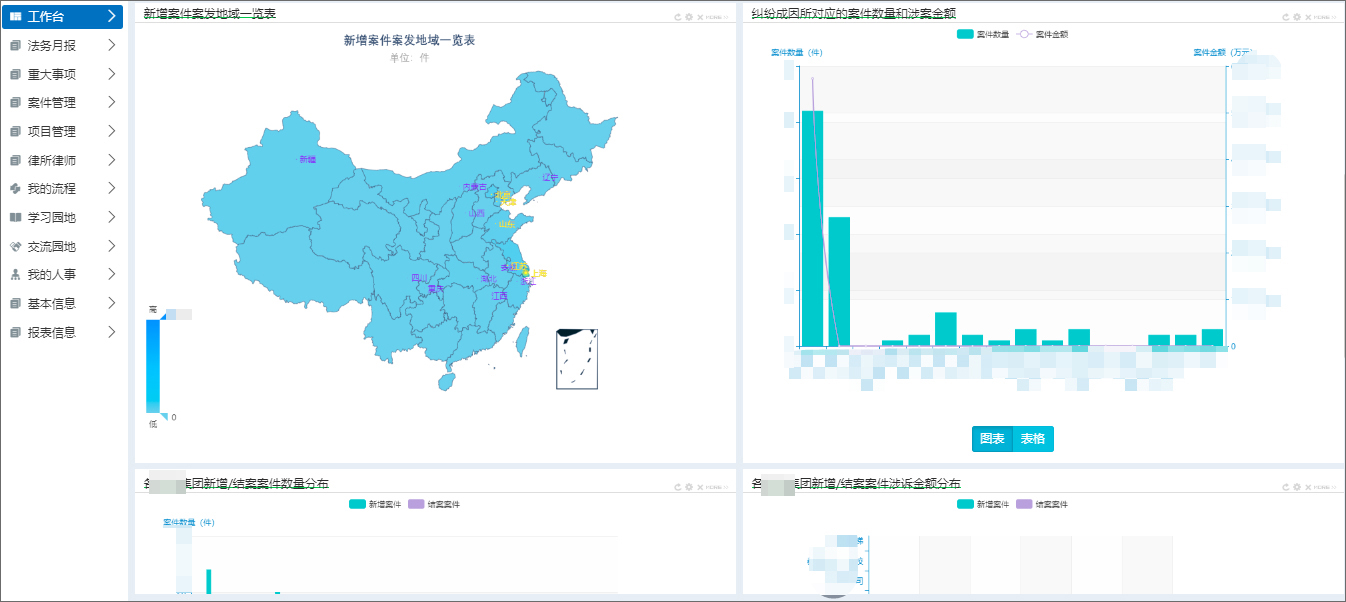Viewport: 1346px width, 602px height.
Task: Close the 案件涉诉金额分布 panel
Action: click(x=1308, y=487)
